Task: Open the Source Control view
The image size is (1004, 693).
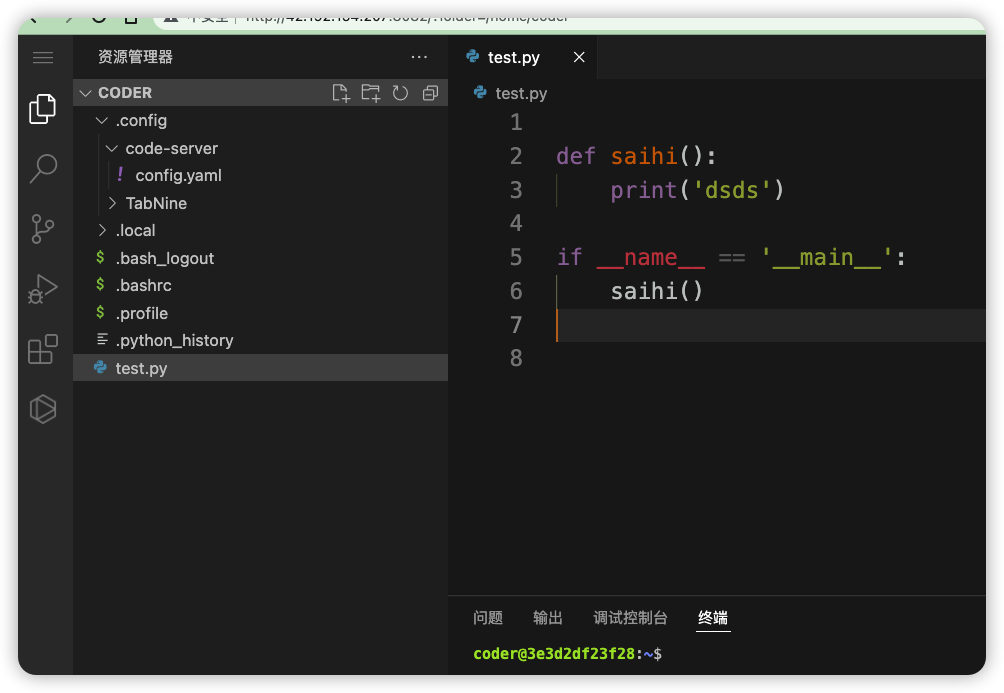Action: coord(43,229)
